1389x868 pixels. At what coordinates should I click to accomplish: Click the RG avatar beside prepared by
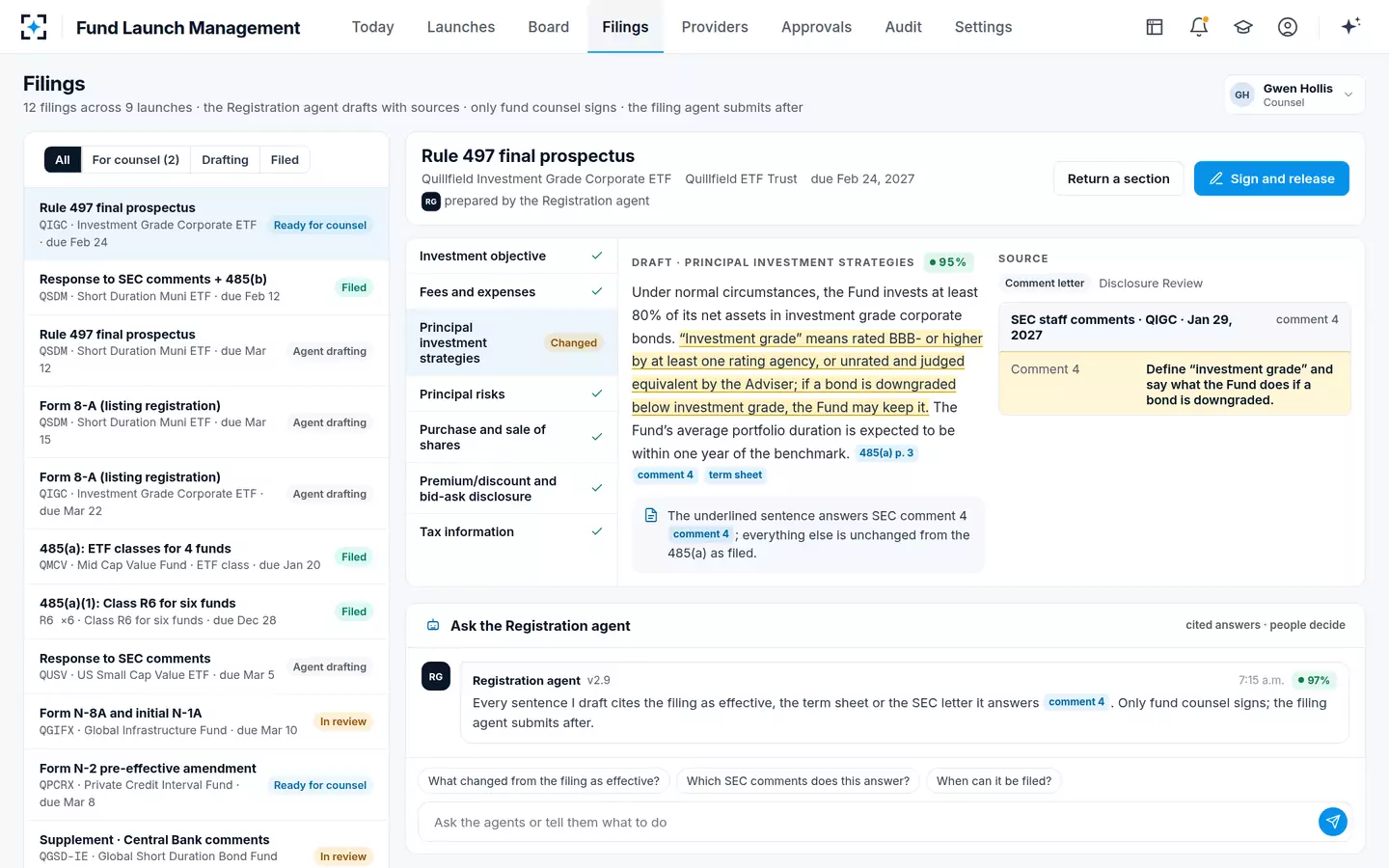431,202
